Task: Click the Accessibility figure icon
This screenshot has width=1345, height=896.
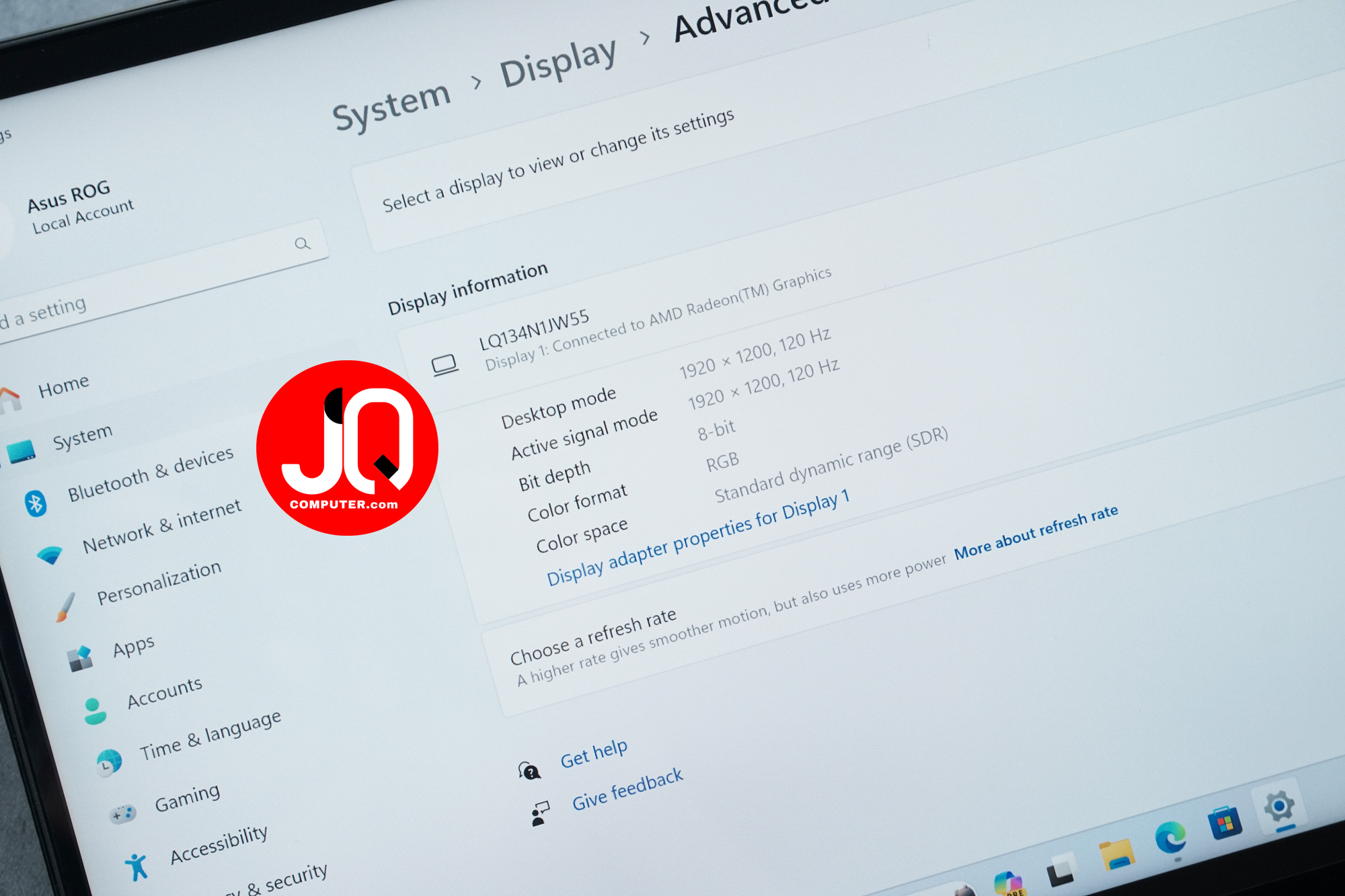Action: click(137, 866)
